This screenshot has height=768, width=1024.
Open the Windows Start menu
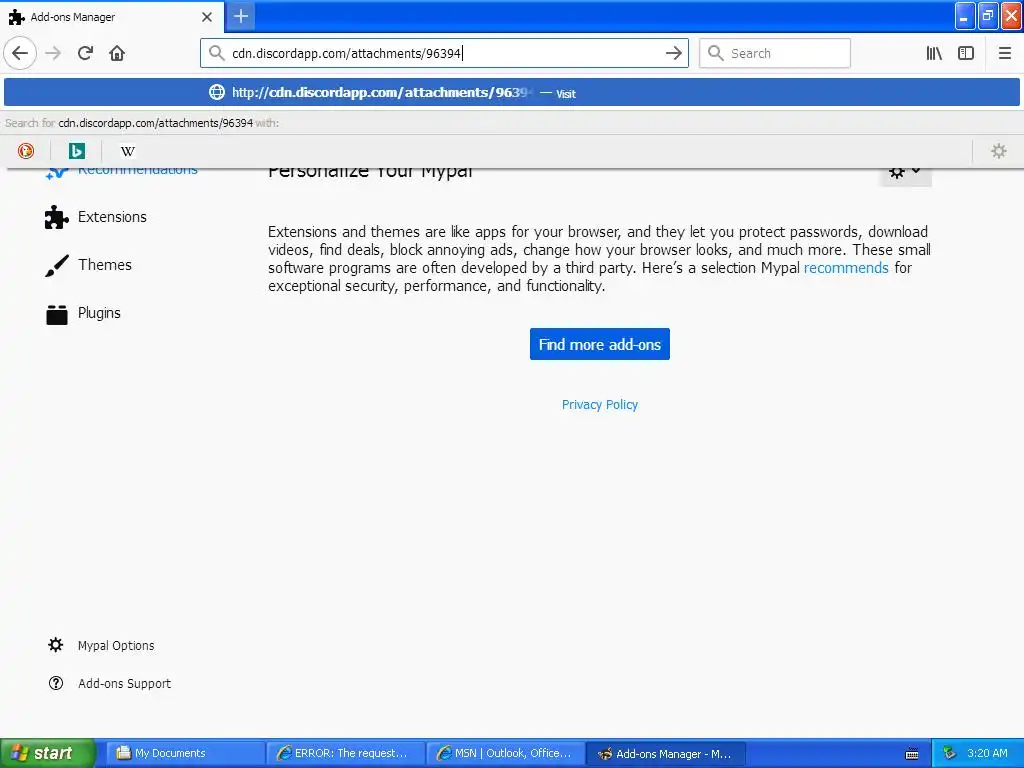tap(47, 753)
